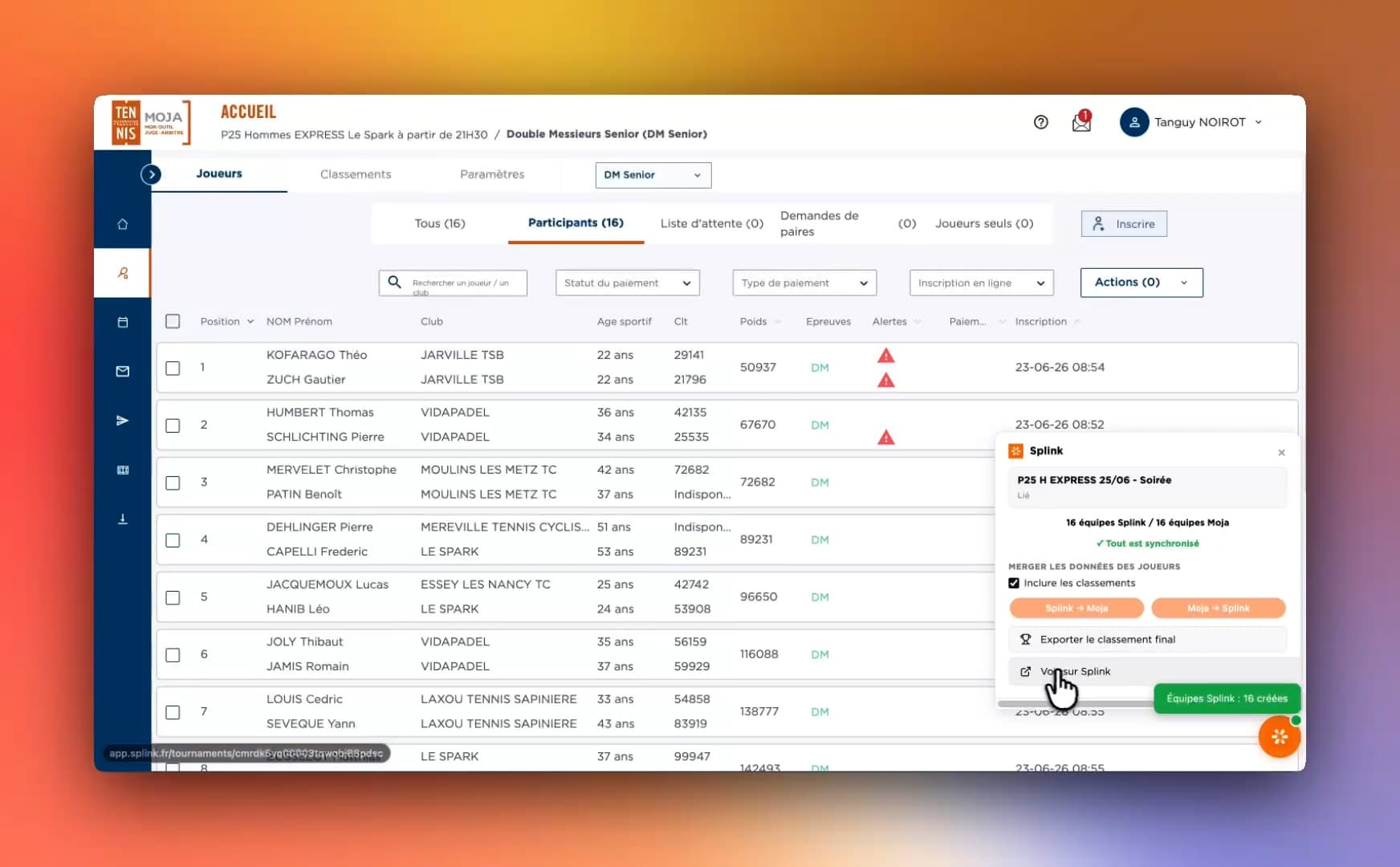This screenshot has width=1400, height=867.
Task: Click the DM label in KOFARAGO row
Action: pyautogui.click(x=820, y=368)
